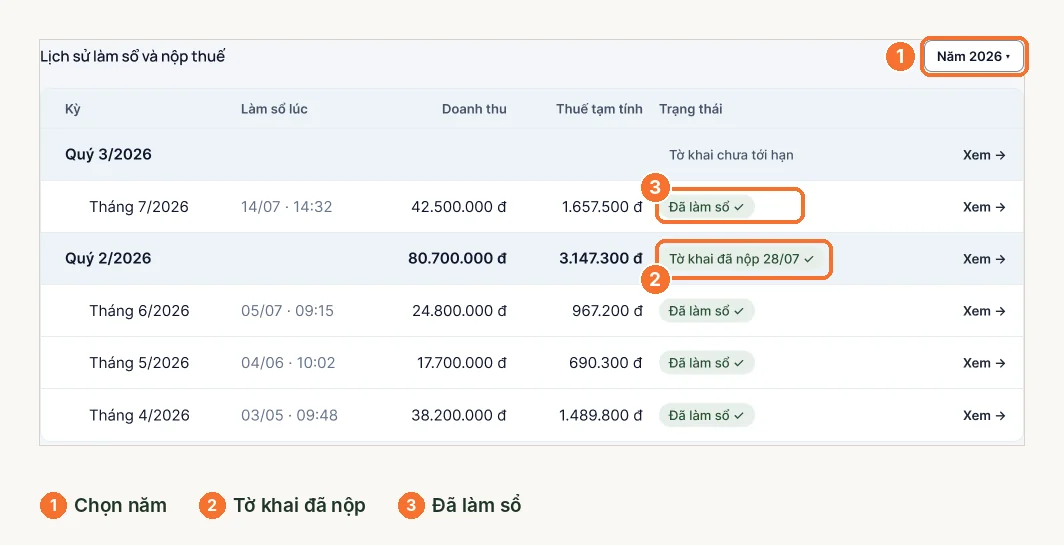
Task: Click the Doanh thu column header
Action: click(474, 109)
